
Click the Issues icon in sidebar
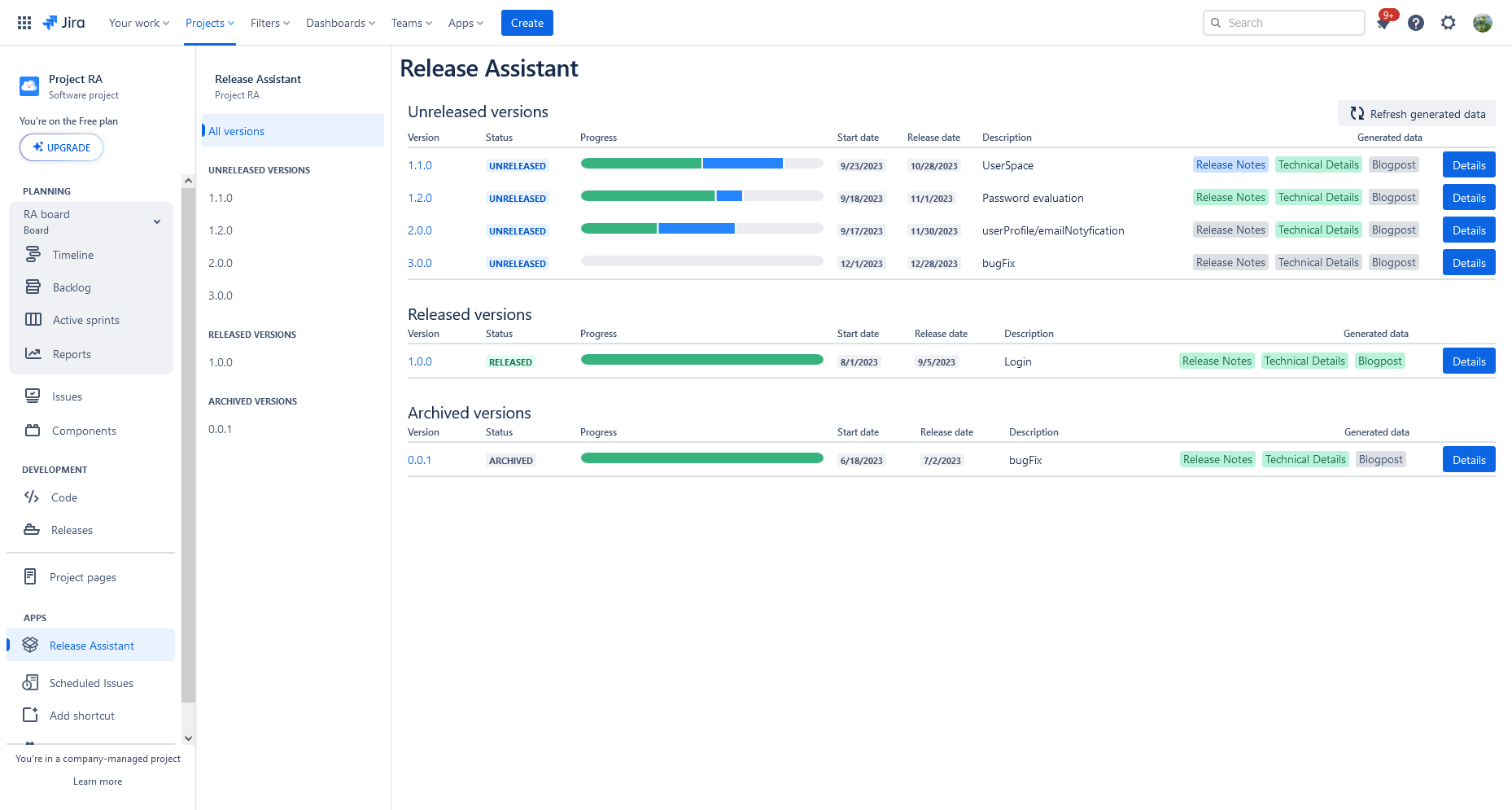click(33, 396)
